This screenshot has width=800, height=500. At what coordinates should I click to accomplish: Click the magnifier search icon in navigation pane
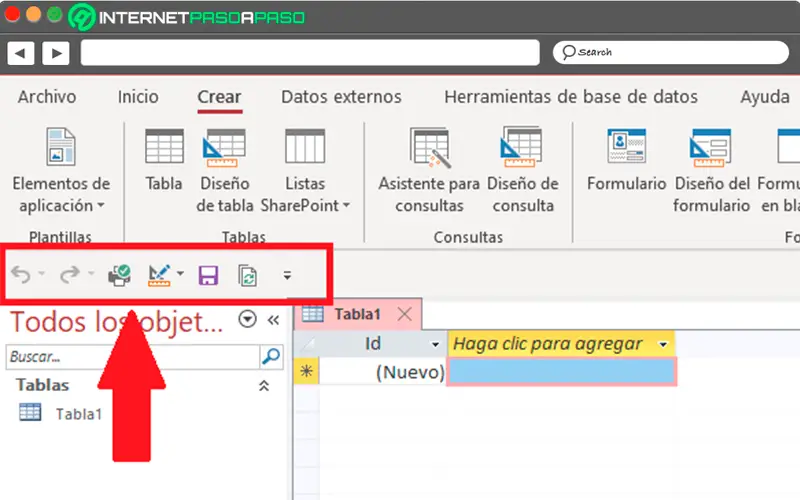click(271, 357)
